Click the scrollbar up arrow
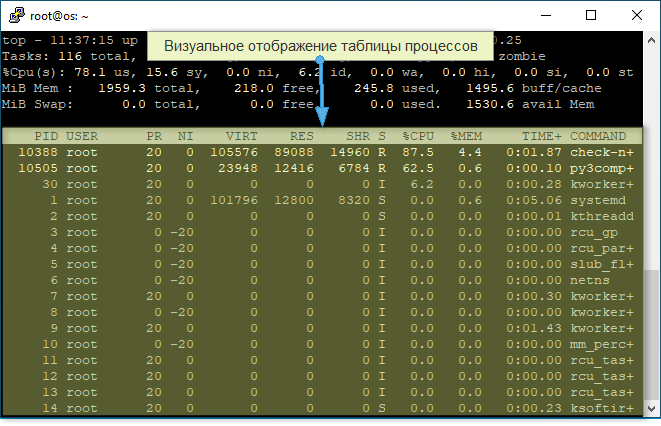The width and height of the screenshot is (661, 426). (651, 40)
